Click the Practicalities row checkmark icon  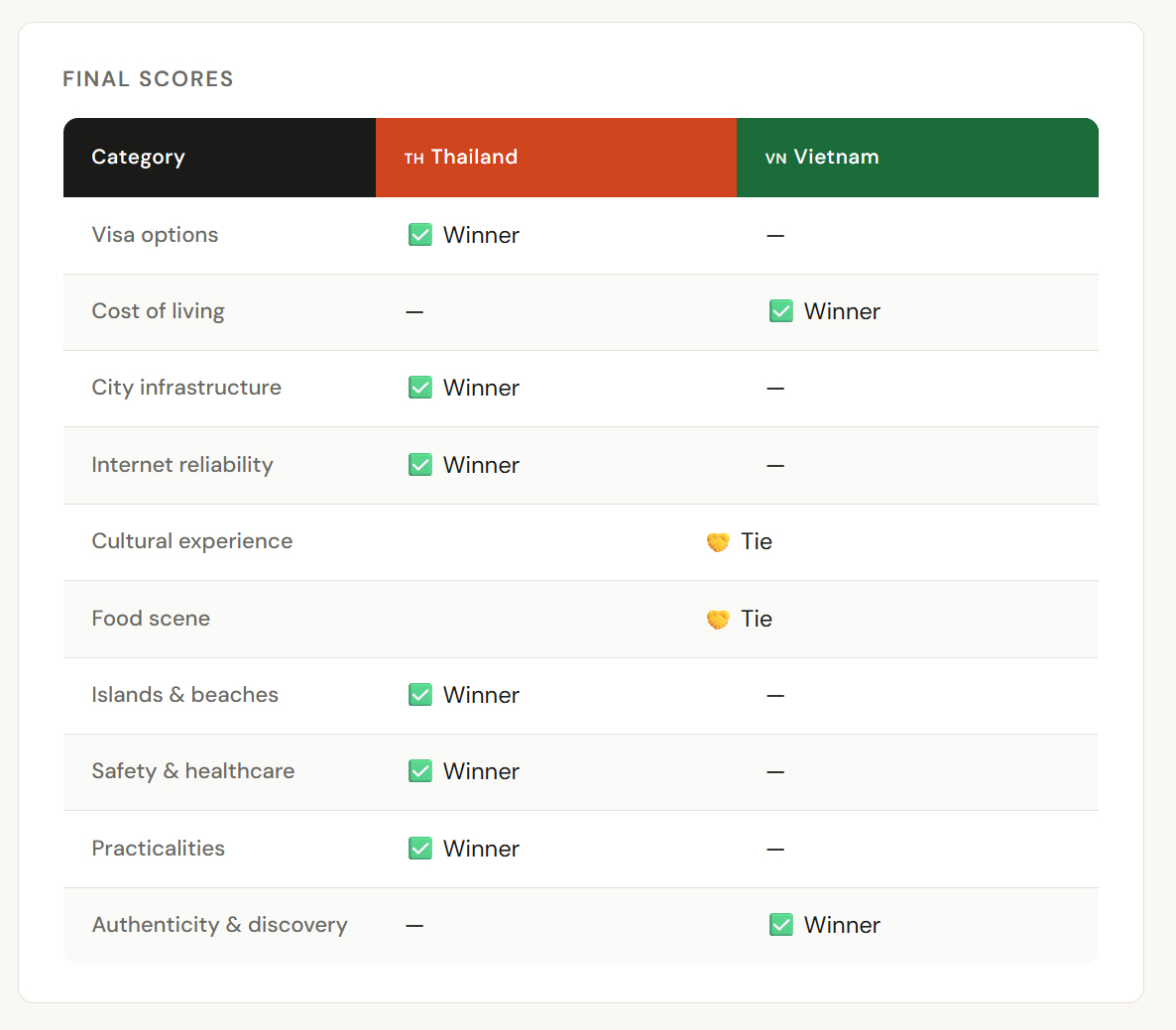(420, 849)
